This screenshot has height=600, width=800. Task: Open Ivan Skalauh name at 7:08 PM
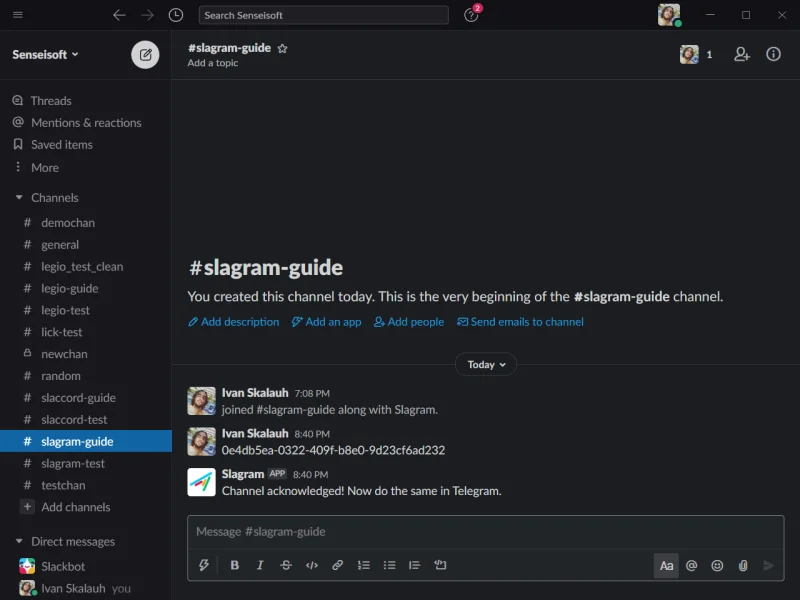click(255, 393)
